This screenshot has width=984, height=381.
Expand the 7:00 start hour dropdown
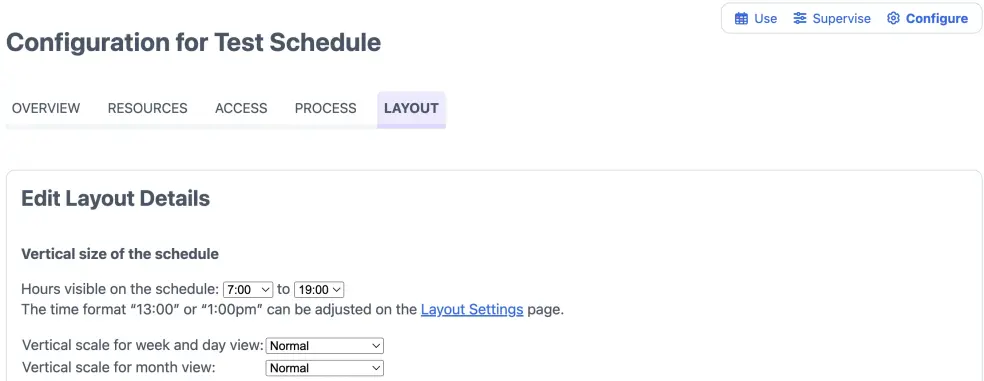(x=249, y=289)
